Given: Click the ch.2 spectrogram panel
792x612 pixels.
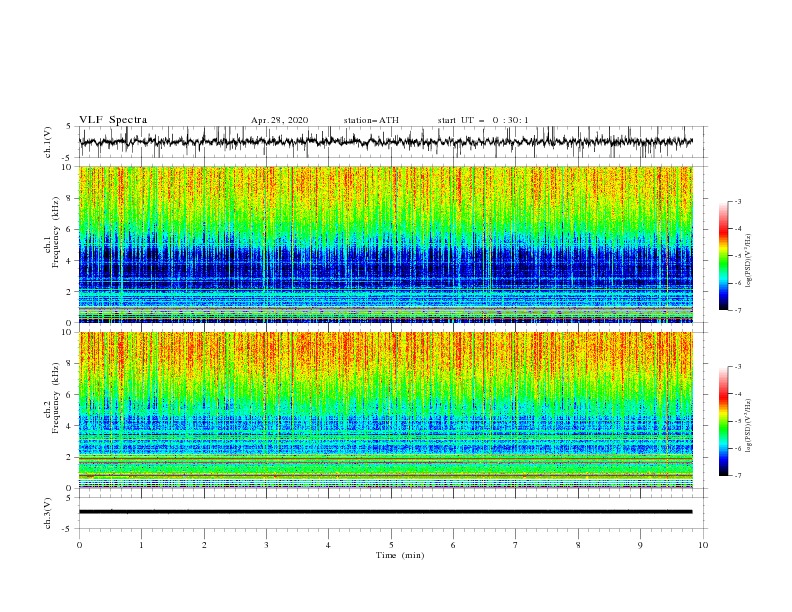Looking at the screenshot, I should coord(386,410).
